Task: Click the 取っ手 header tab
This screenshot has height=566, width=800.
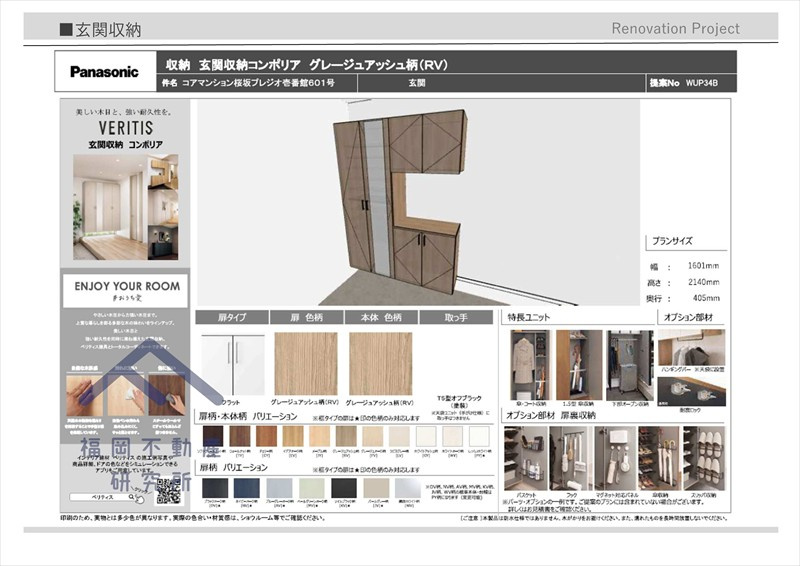Action: click(456, 317)
